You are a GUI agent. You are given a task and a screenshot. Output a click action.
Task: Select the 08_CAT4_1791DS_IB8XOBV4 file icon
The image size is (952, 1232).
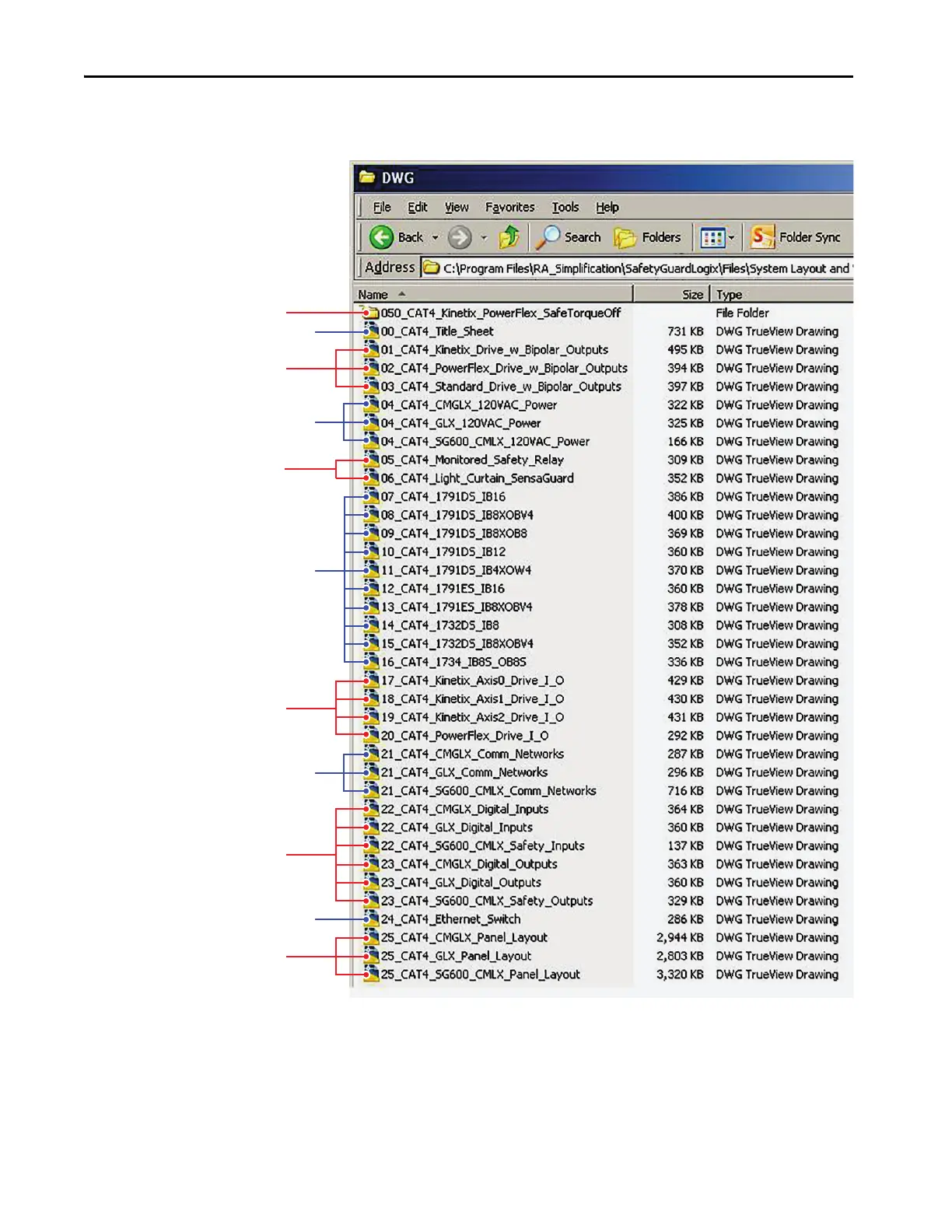(371, 516)
